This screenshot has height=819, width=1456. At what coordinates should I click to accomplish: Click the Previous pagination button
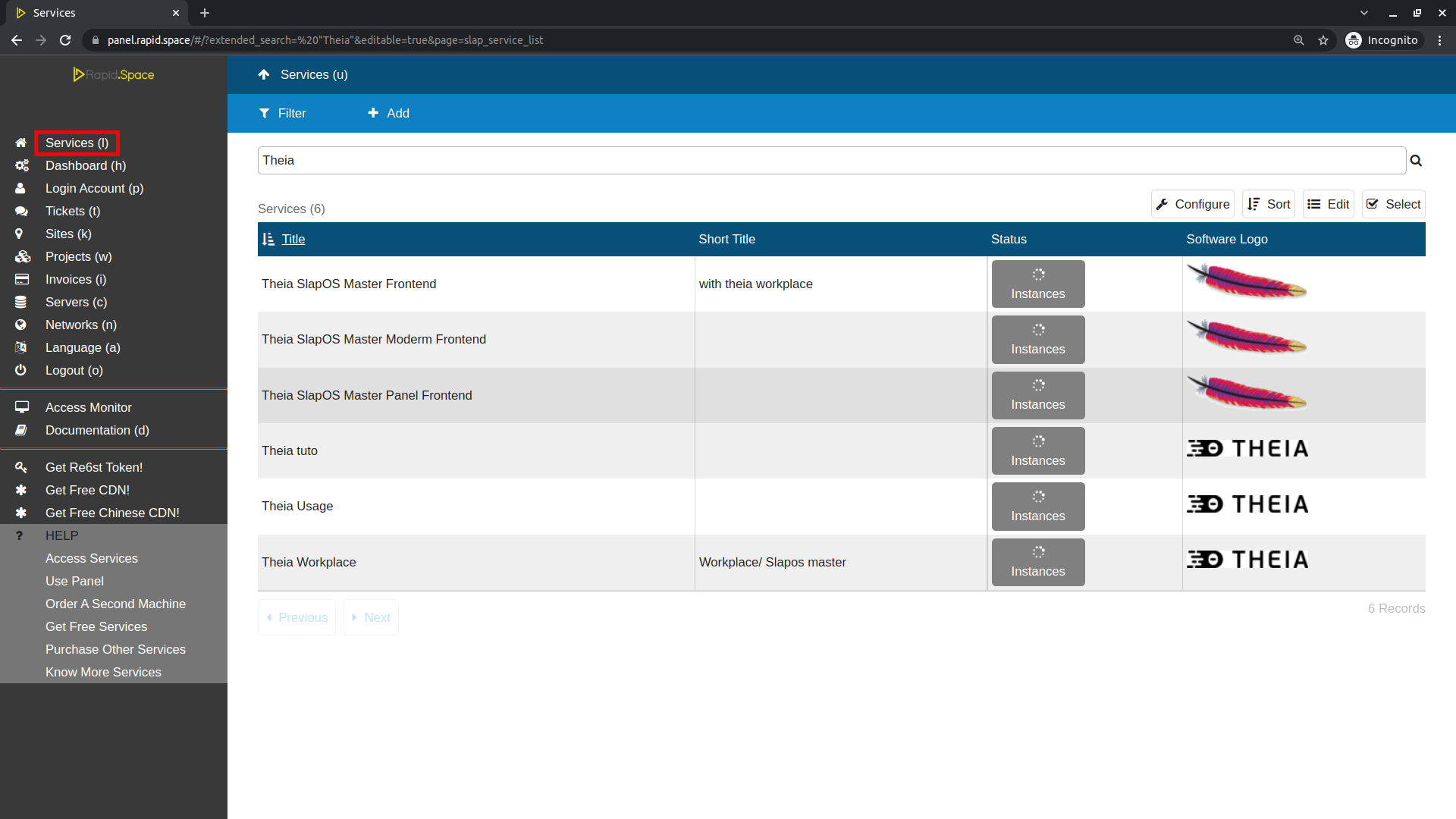click(x=297, y=617)
